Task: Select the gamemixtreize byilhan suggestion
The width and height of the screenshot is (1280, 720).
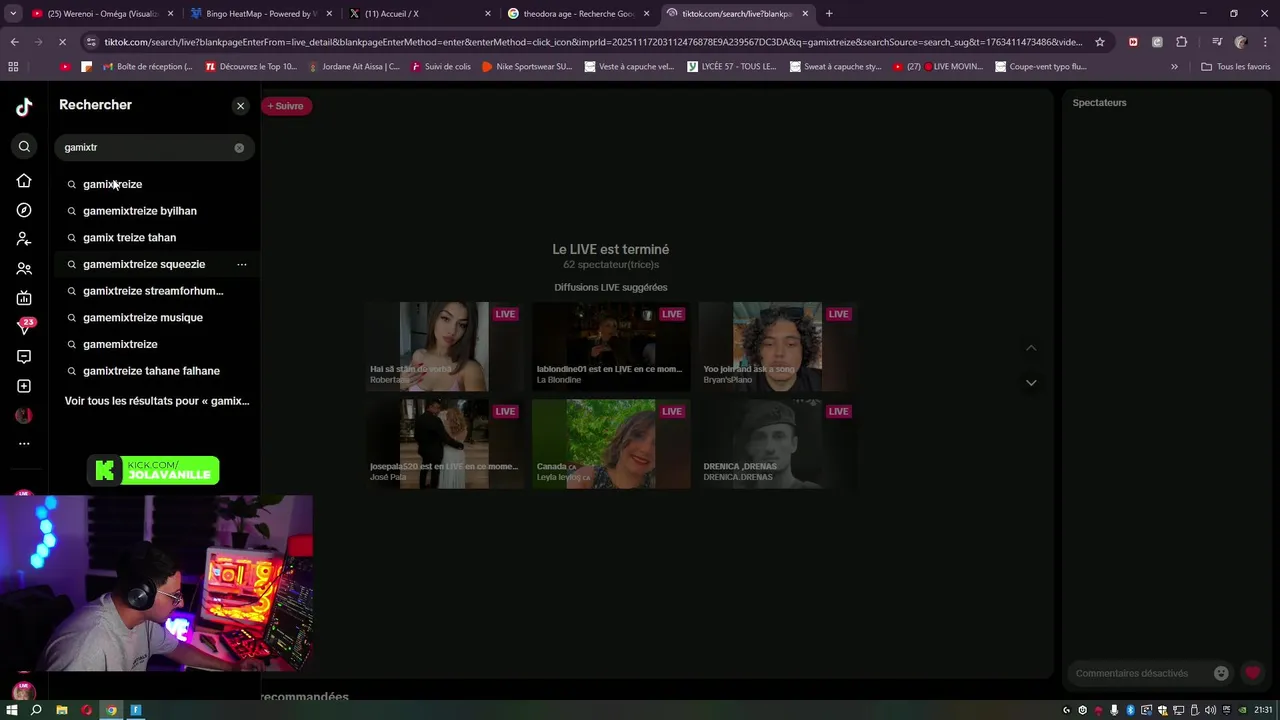Action: [x=139, y=211]
